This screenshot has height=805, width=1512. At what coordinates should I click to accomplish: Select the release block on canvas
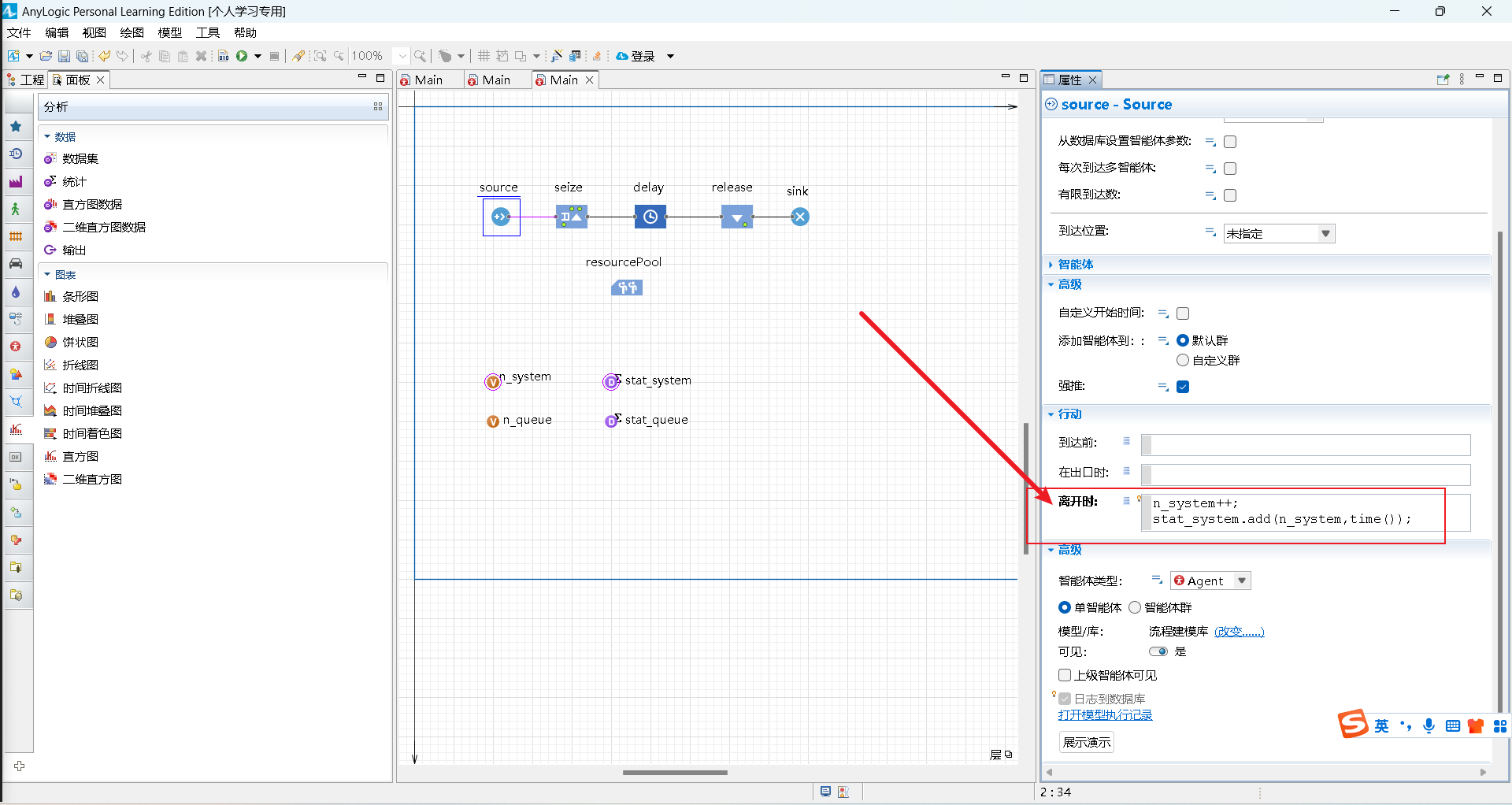737,217
